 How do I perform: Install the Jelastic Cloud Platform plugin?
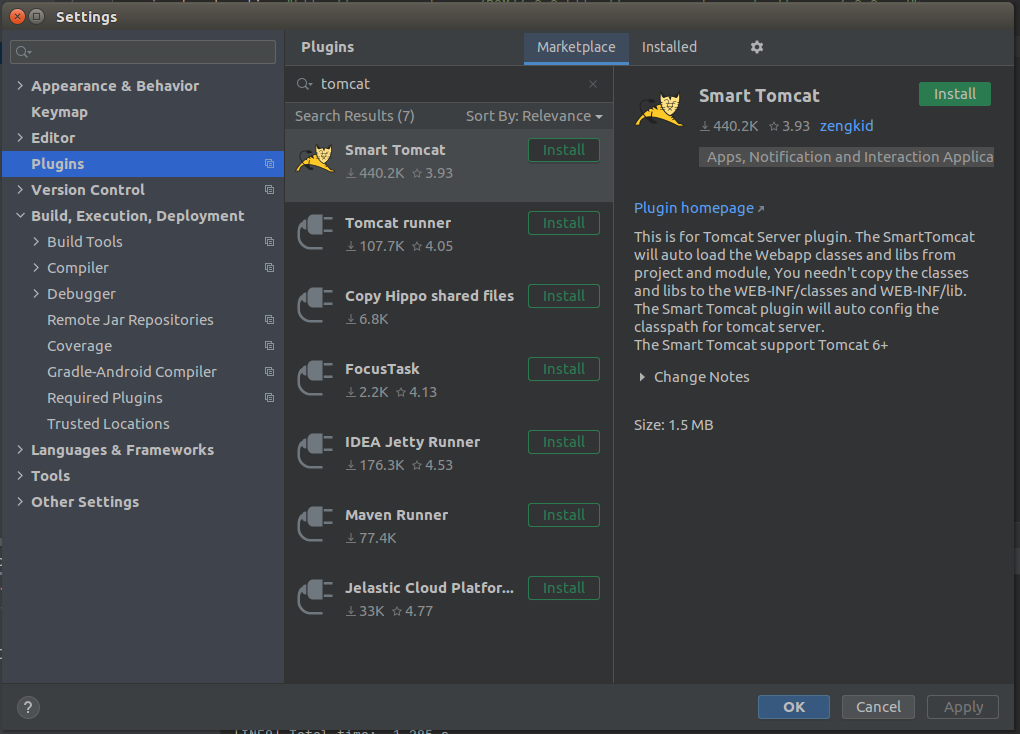click(x=563, y=588)
